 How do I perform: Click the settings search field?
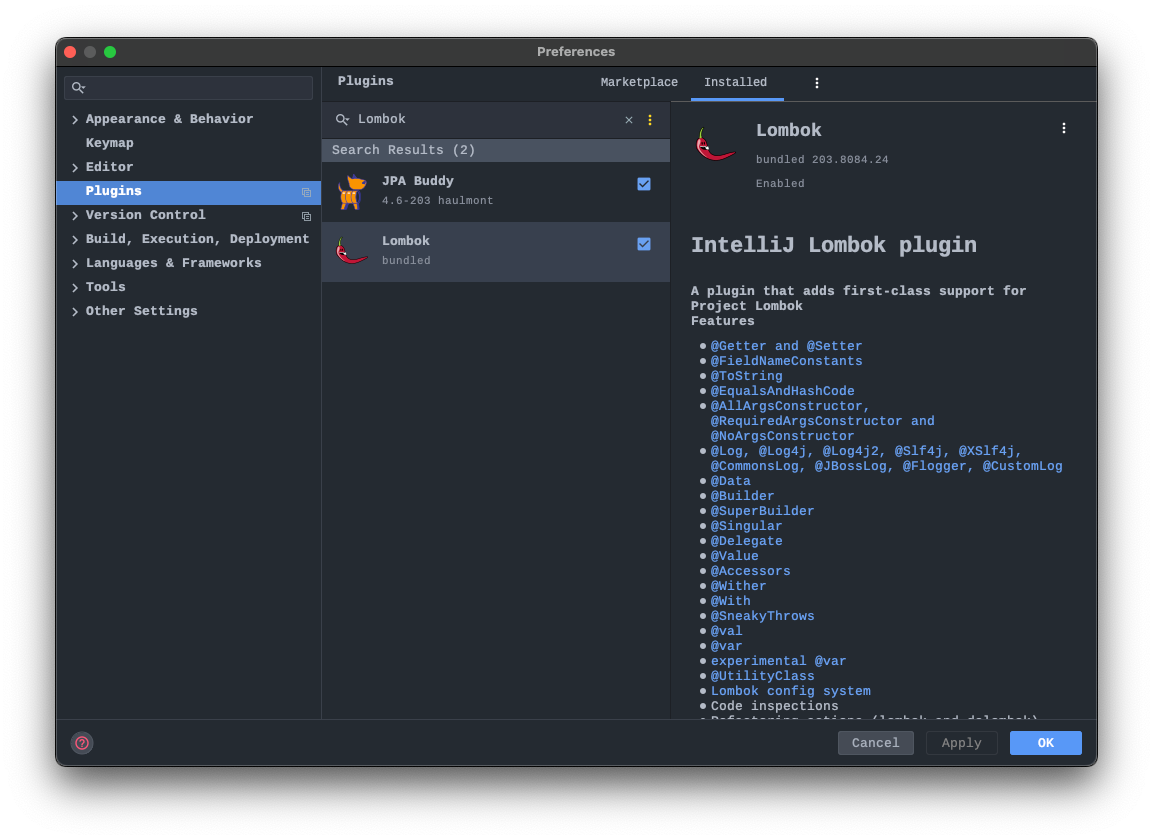point(188,88)
